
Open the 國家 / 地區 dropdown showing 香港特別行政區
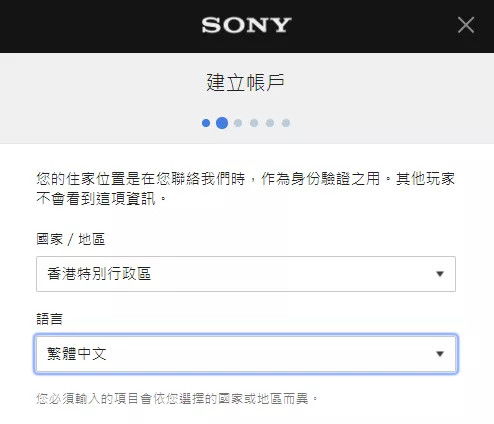tap(246, 274)
